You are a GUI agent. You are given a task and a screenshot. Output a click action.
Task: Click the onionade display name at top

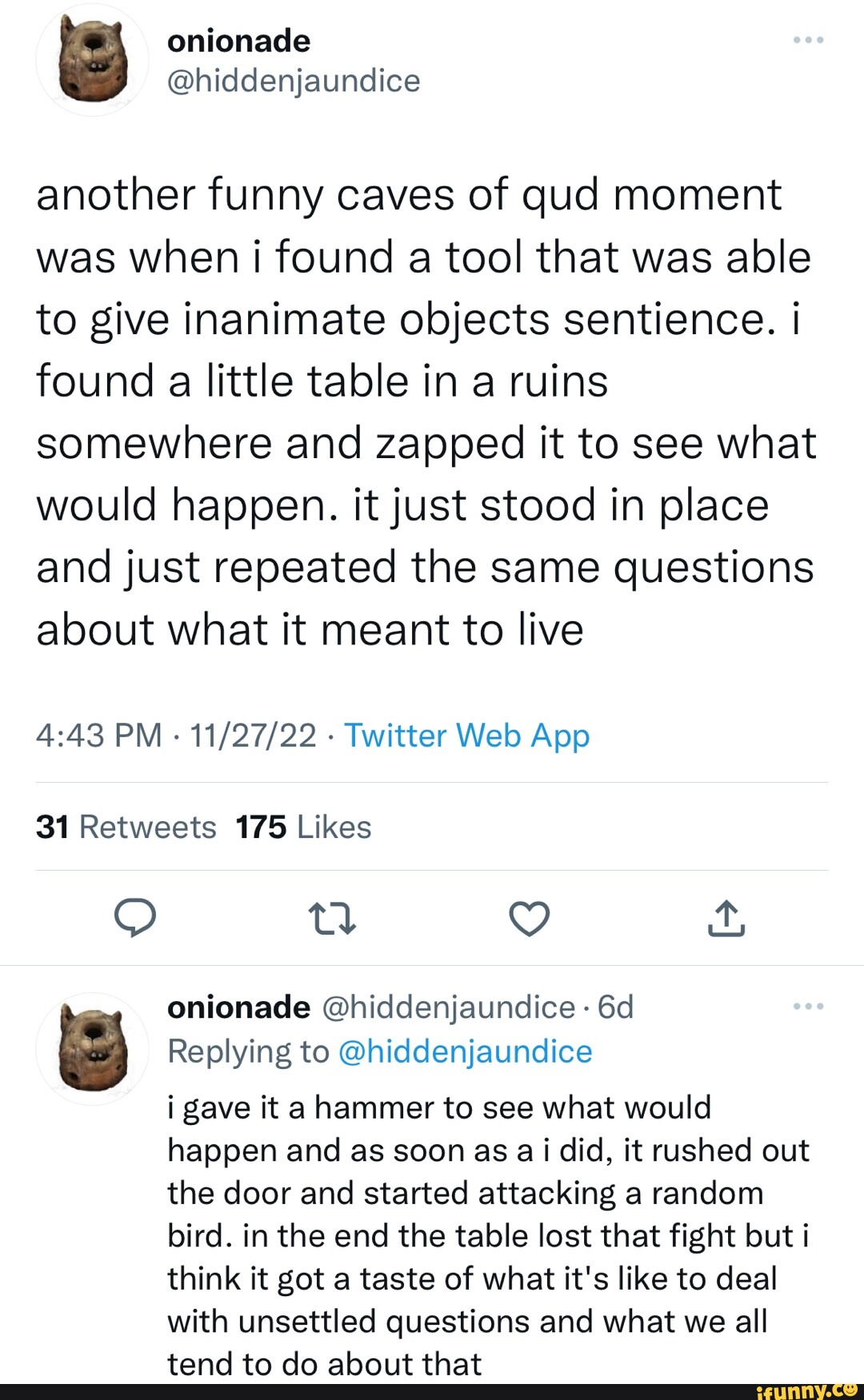238,41
